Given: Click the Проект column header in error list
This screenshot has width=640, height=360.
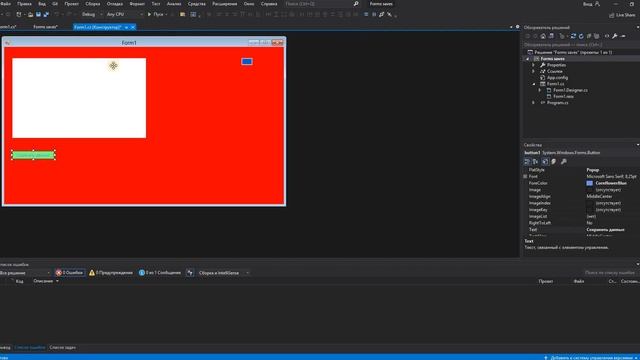Looking at the screenshot, I should pos(545,281).
